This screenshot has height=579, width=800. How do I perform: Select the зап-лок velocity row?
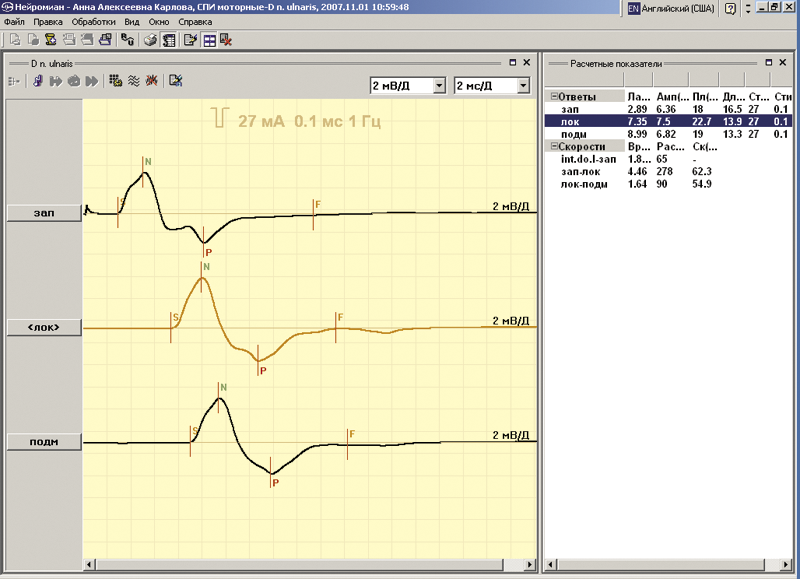pyautogui.click(x=668, y=171)
